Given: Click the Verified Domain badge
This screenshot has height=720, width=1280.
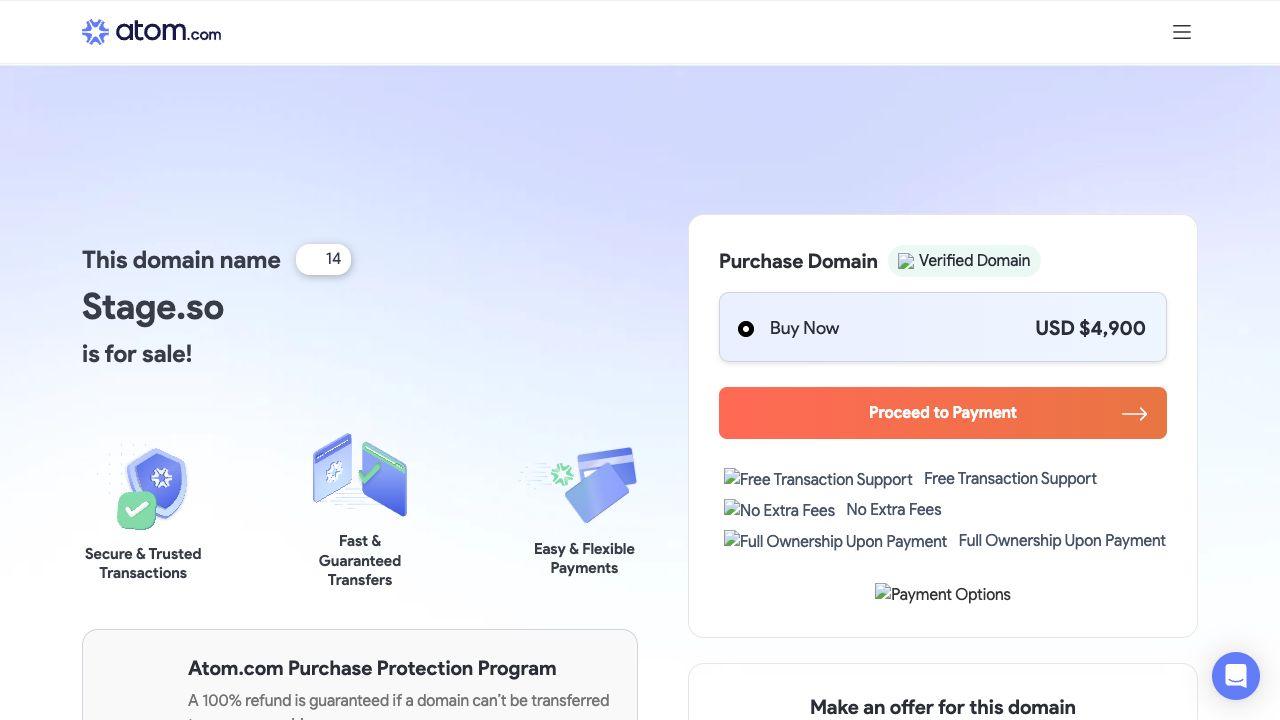Looking at the screenshot, I should click(x=964, y=261).
